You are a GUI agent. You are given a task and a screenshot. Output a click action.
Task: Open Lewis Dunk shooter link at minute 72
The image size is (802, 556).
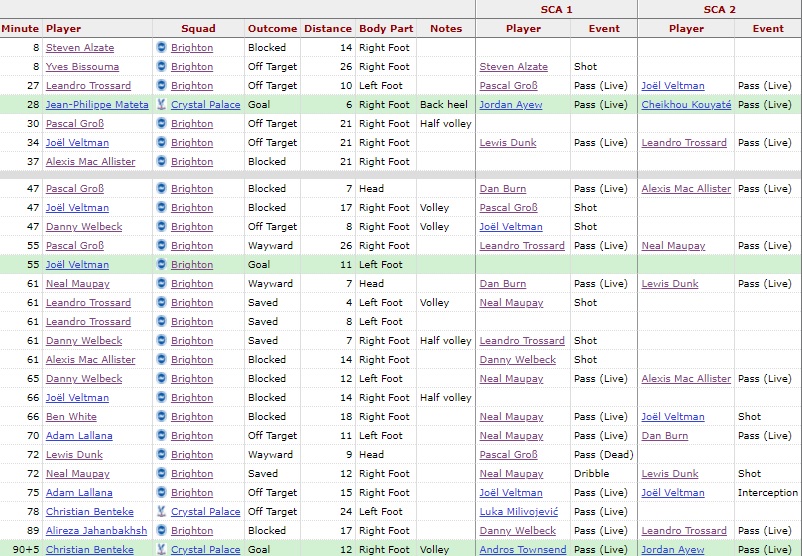pyautogui.click(x=74, y=454)
